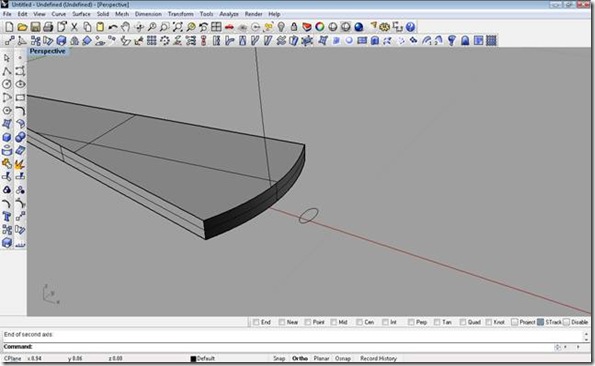Viewport: 595px width, 366px height.
Task: Toggle the Ortho status bar button
Action: click(300, 358)
